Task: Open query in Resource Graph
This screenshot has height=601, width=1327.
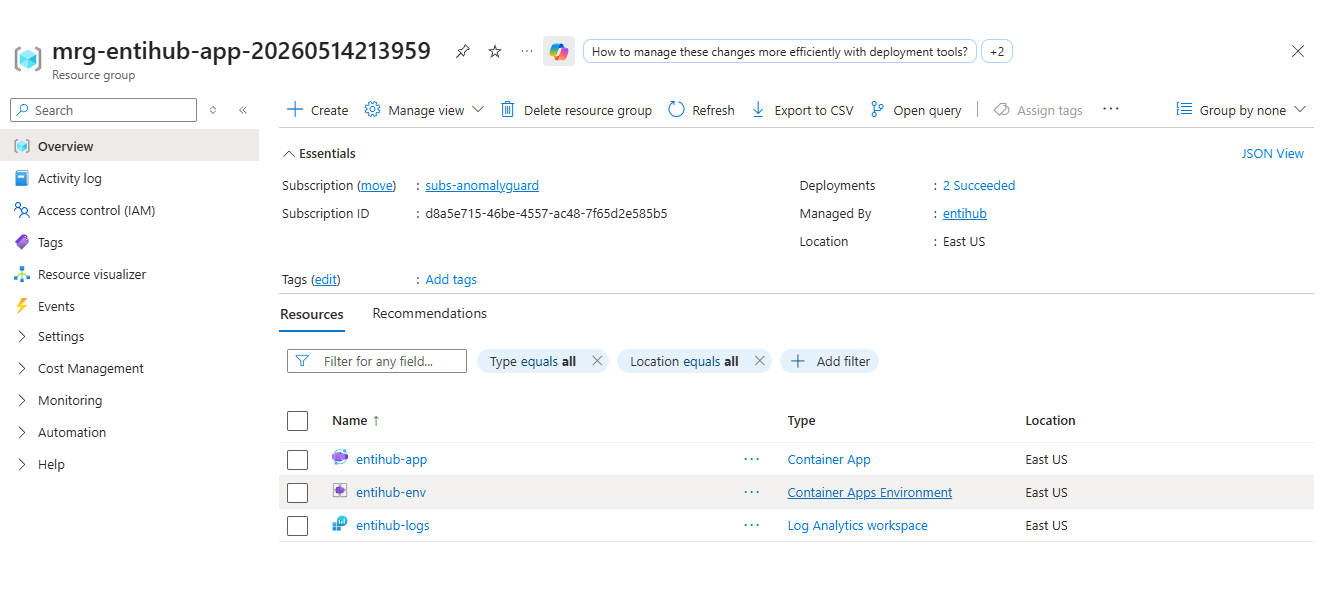Action: (x=916, y=110)
